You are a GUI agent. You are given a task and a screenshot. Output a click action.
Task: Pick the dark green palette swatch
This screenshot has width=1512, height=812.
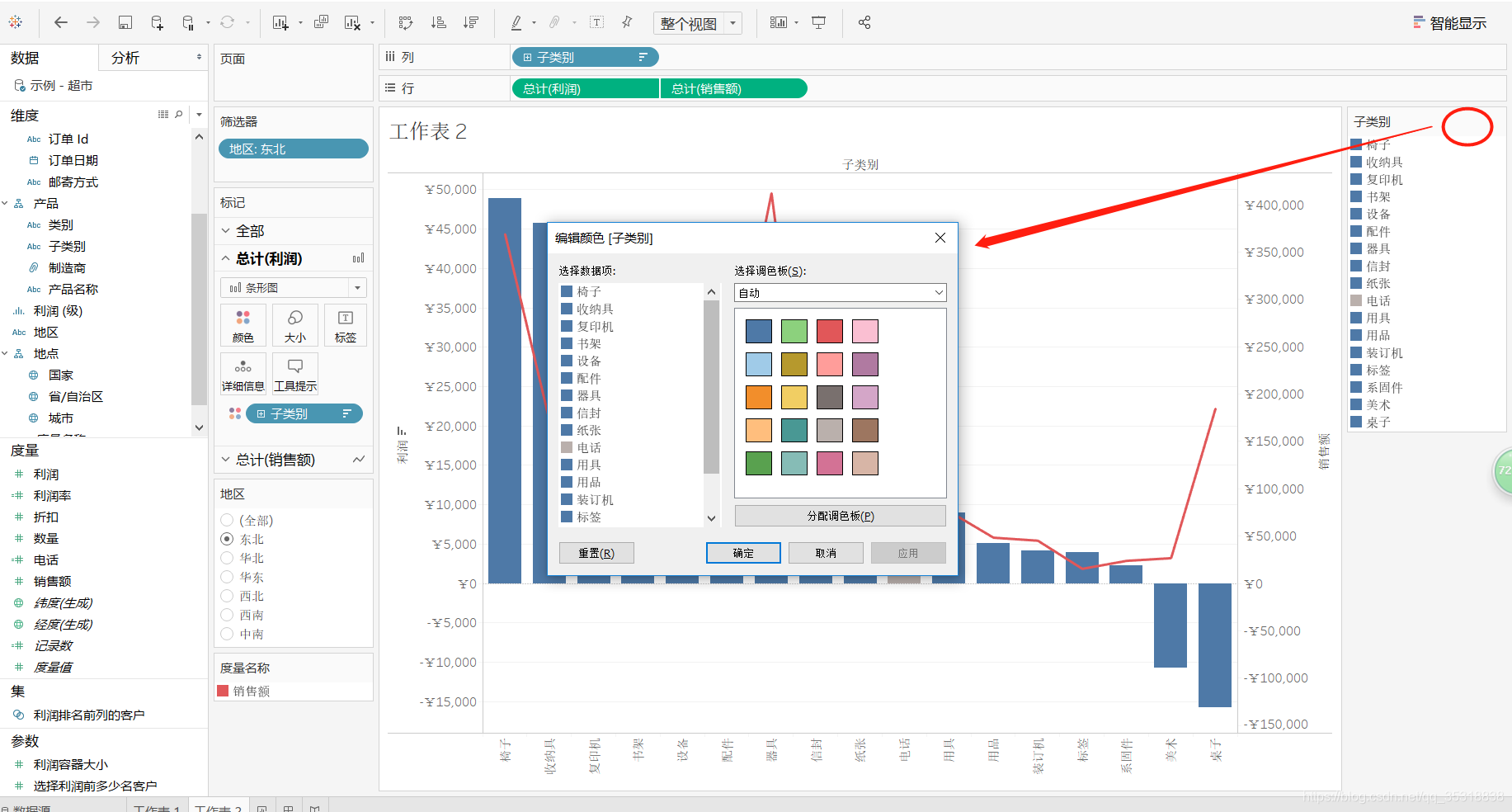(759, 463)
